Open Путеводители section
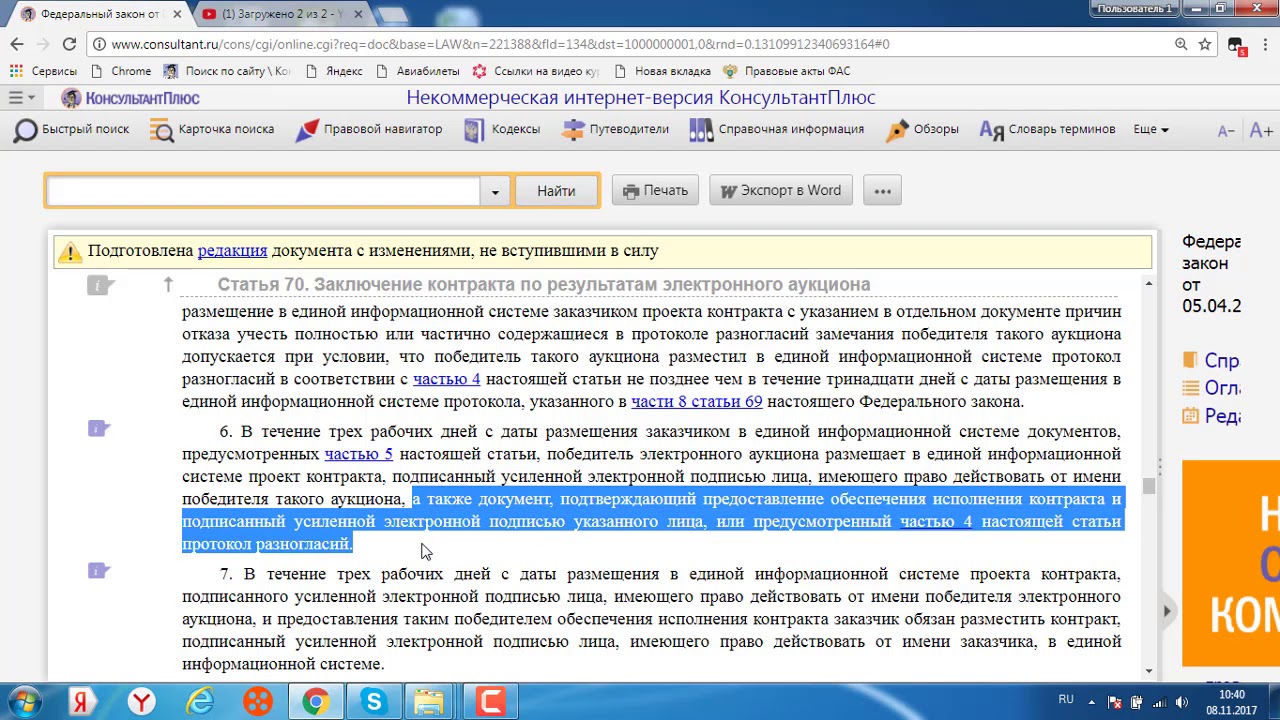 (615, 129)
